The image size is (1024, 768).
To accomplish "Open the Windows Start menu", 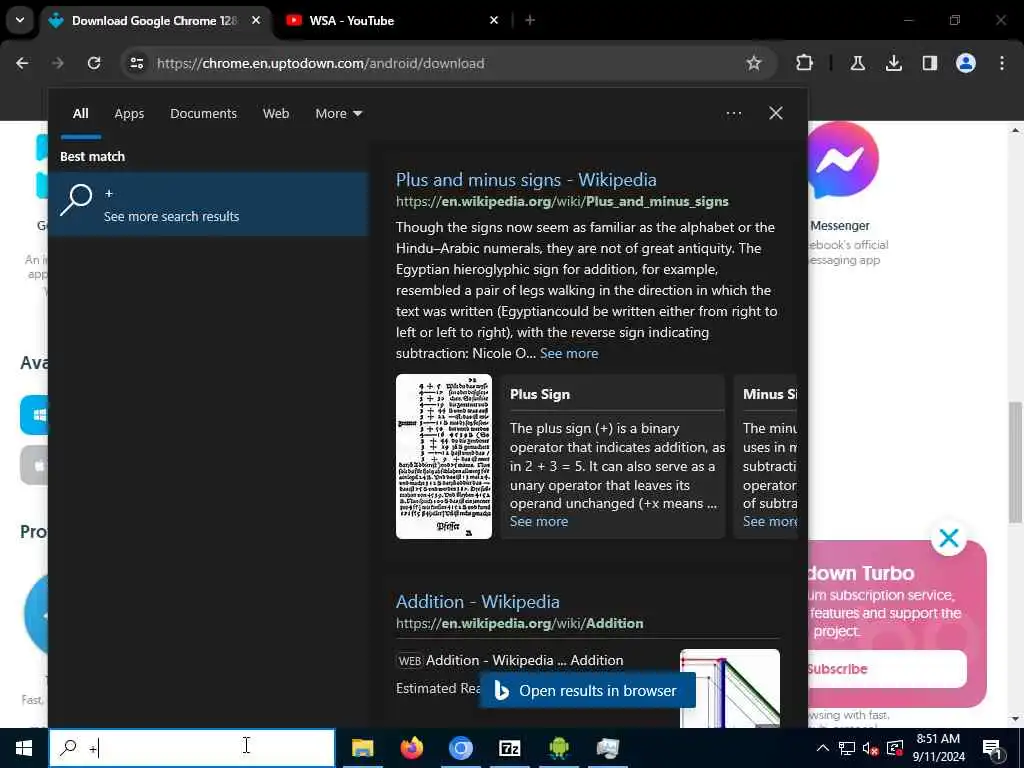I will (x=24, y=748).
